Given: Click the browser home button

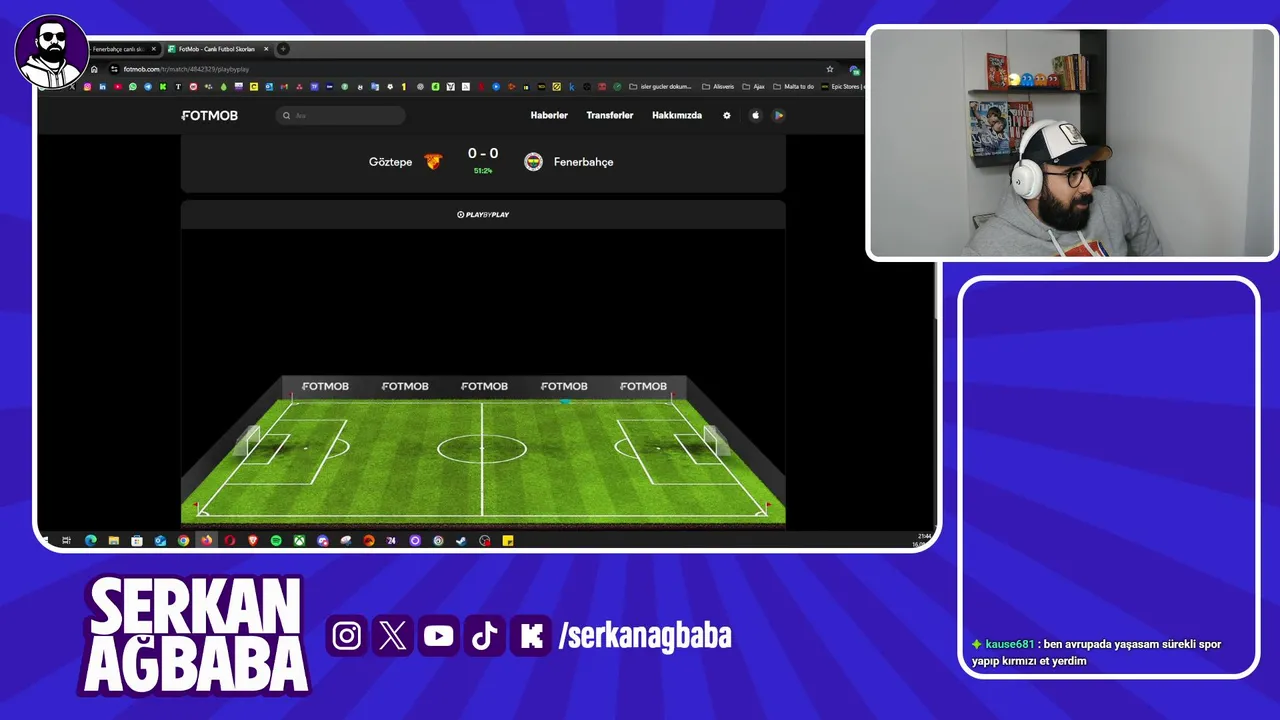Looking at the screenshot, I should tap(94, 69).
